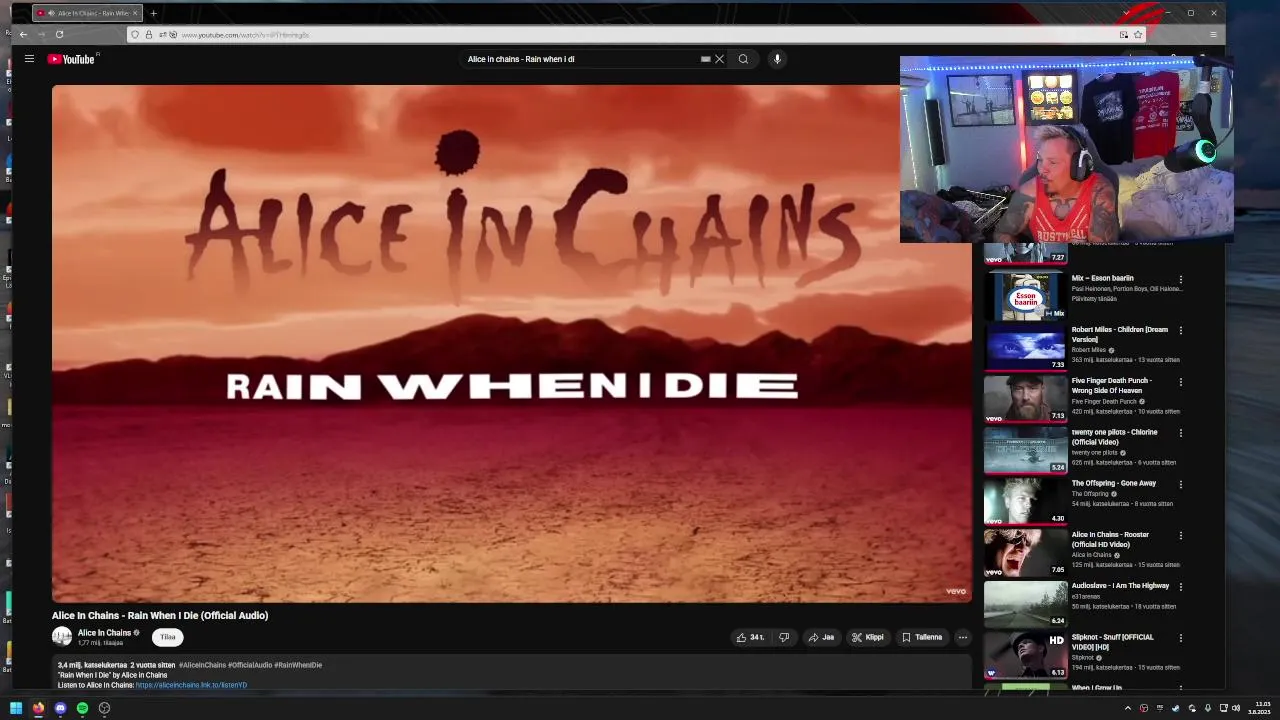Open options for Robert Miles - Children video

coord(1181,331)
